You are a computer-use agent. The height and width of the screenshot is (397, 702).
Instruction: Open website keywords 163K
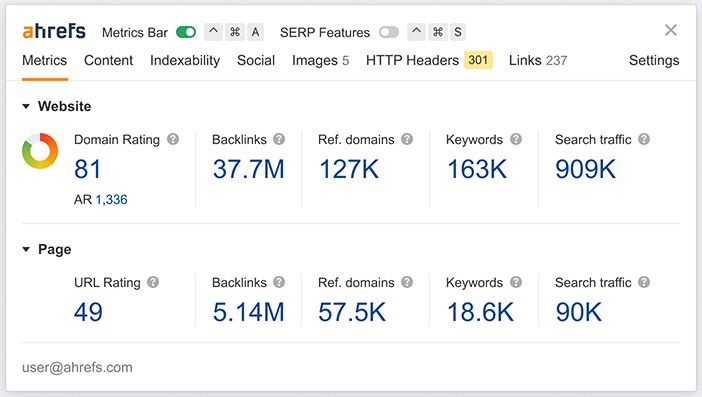[x=477, y=169]
